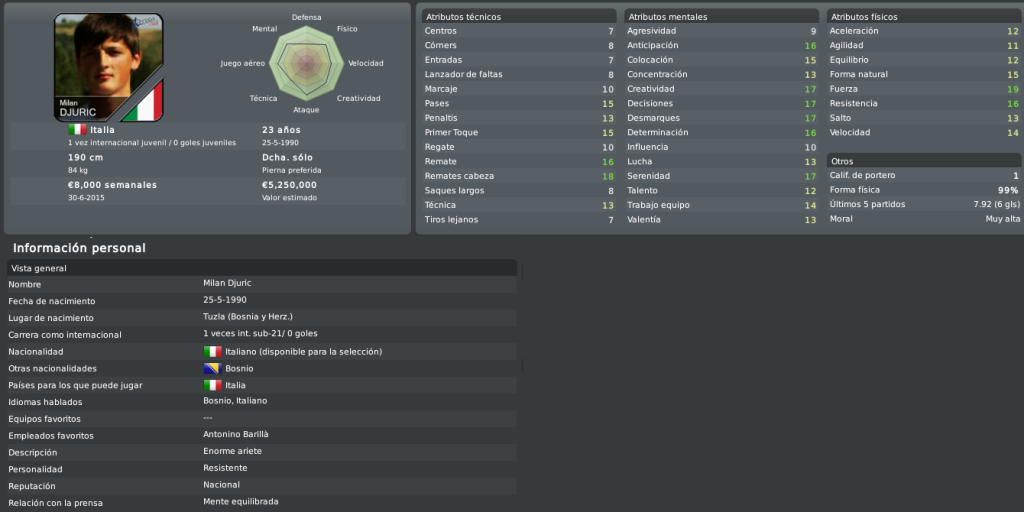Image resolution: width=1024 pixels, height=512 pixels.
Task: Select the Fuerza attribute row
Action: [924, 89]
